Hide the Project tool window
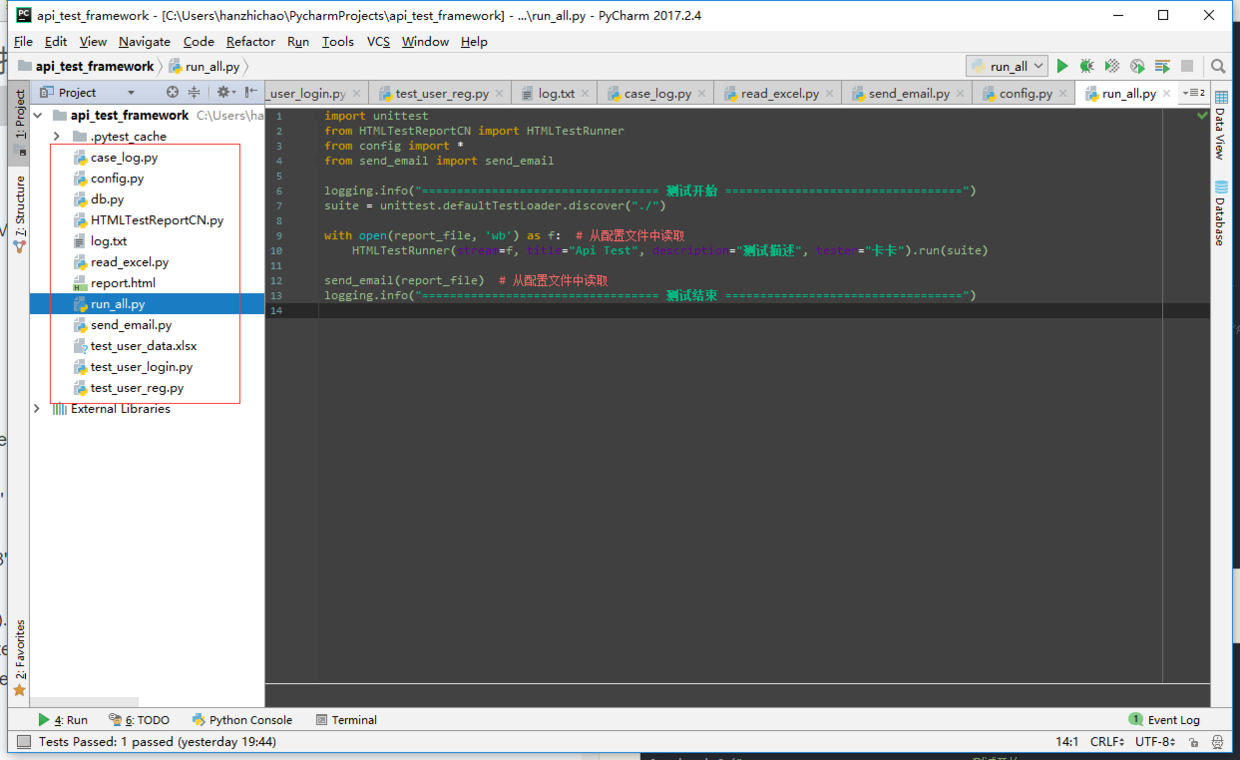This screenshot has height=760, width=1240. pyautogui.click(x=250, y=92)
